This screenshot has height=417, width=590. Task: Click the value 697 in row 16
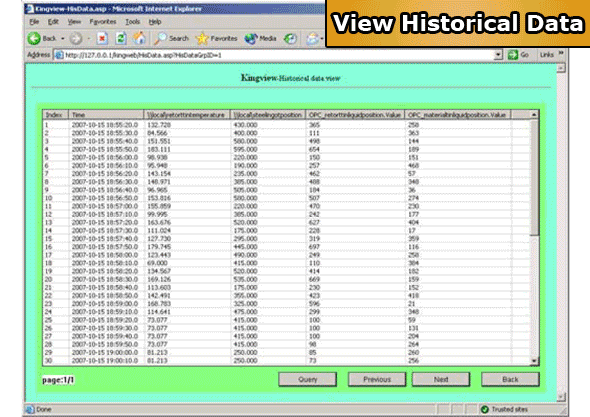(314, 247)
